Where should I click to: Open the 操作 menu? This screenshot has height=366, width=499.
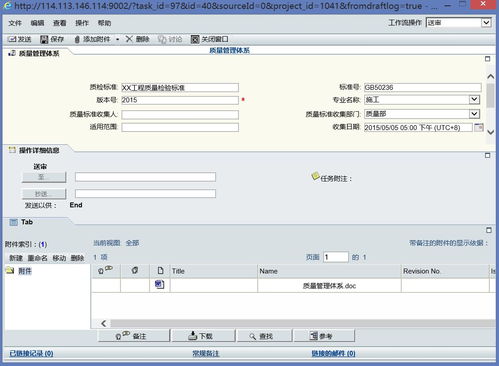tap(82, 23)
